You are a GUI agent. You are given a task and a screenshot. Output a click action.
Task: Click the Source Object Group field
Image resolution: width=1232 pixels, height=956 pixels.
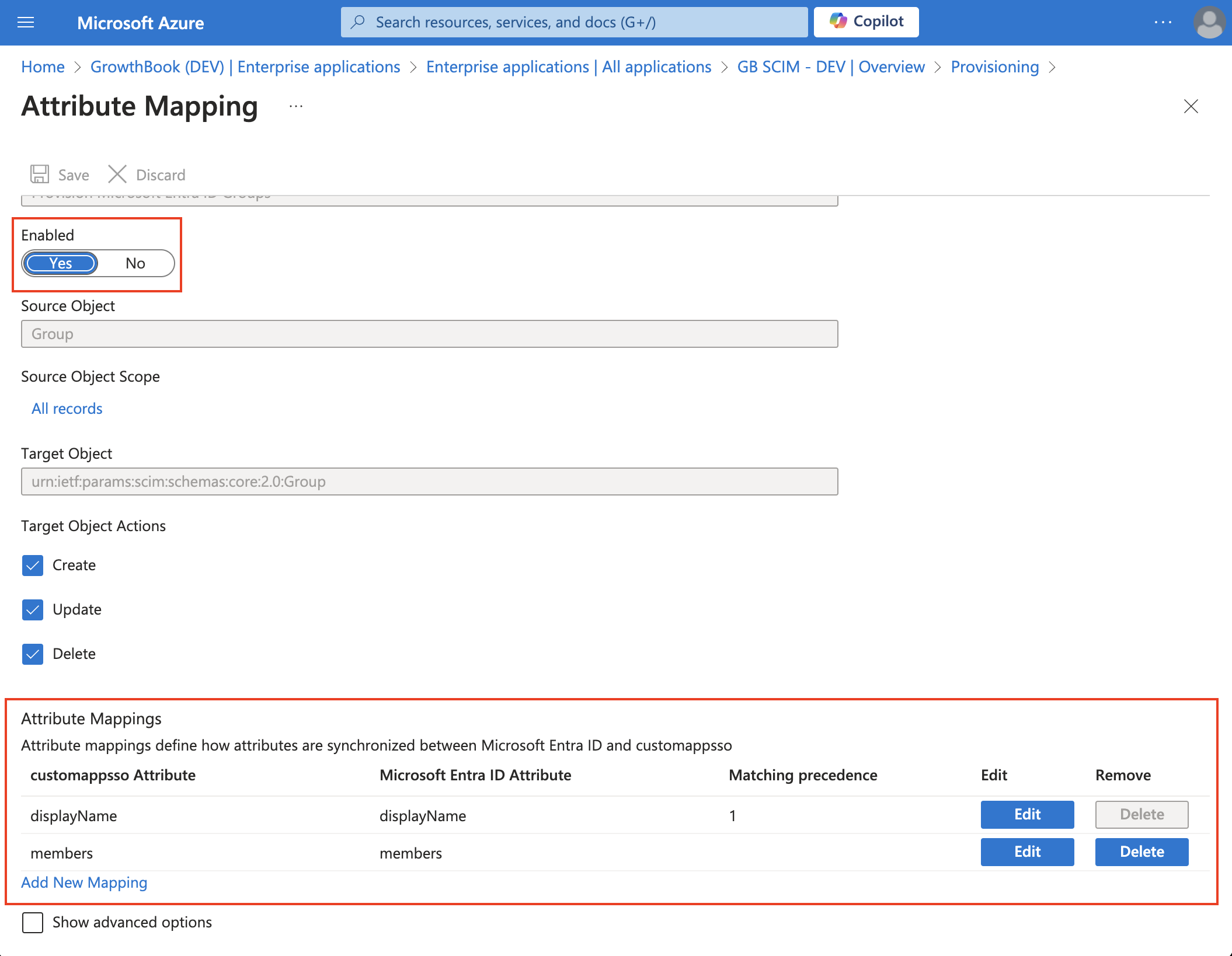point(430,334)
